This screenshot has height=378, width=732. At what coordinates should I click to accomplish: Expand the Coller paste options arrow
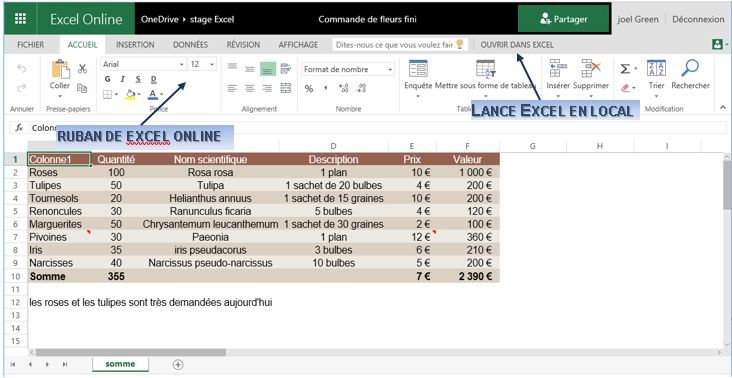(x=60, y=97)
